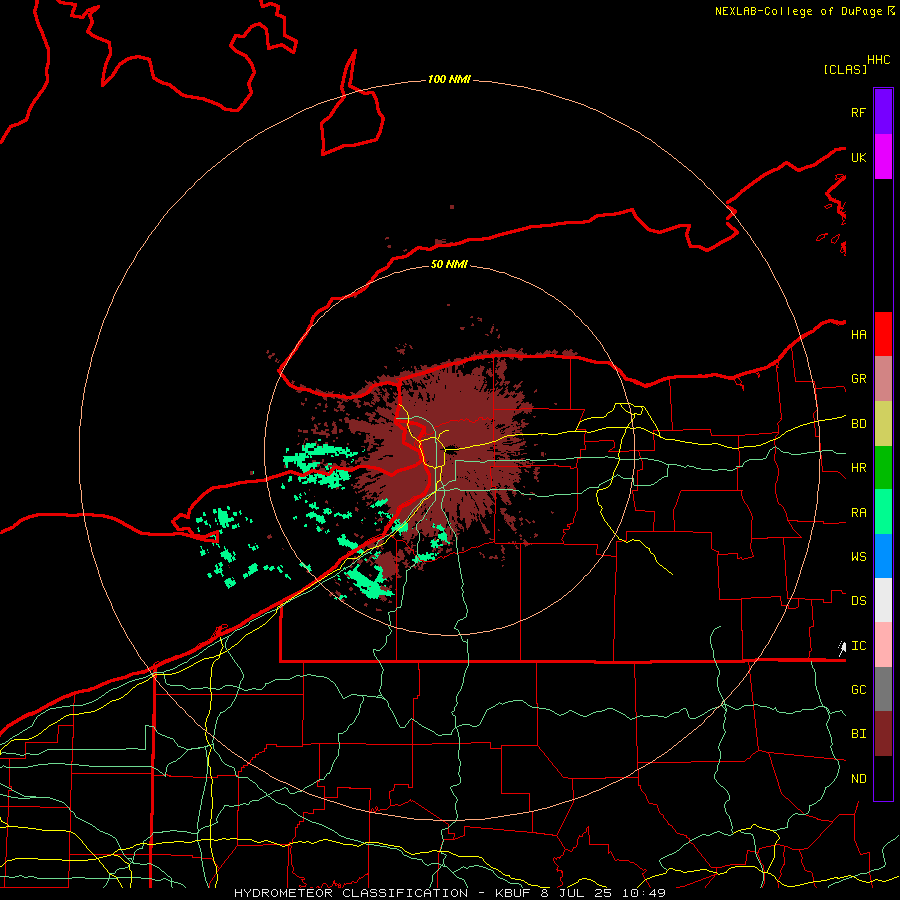This screenshot has width=900, height=900.
Task: Click the 'BI' legend label
Action: pos(858,734)
